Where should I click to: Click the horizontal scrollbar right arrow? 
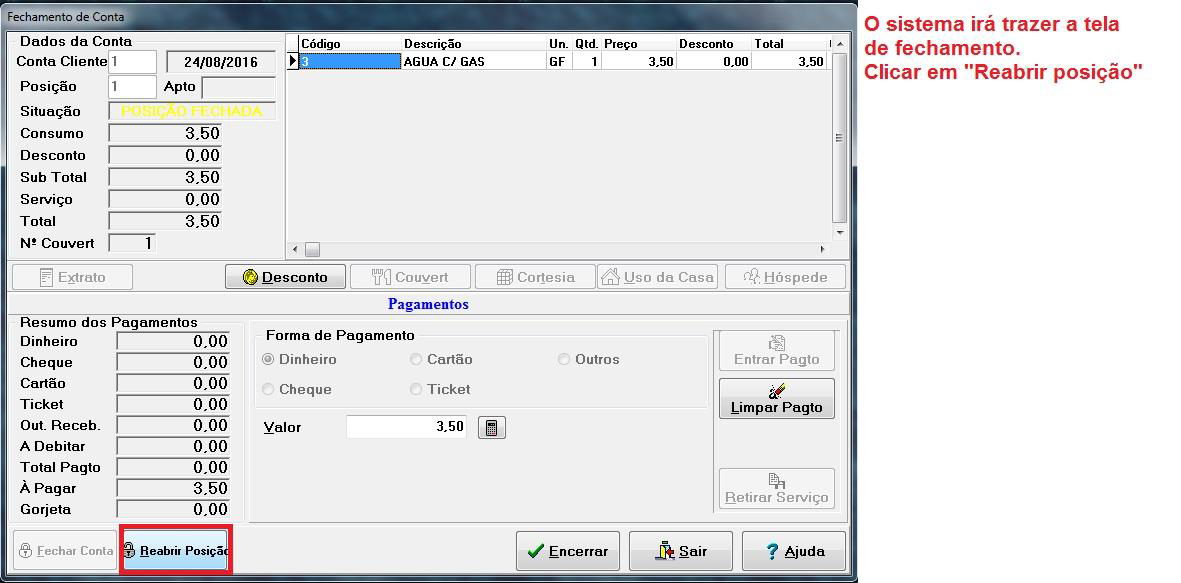822,249
